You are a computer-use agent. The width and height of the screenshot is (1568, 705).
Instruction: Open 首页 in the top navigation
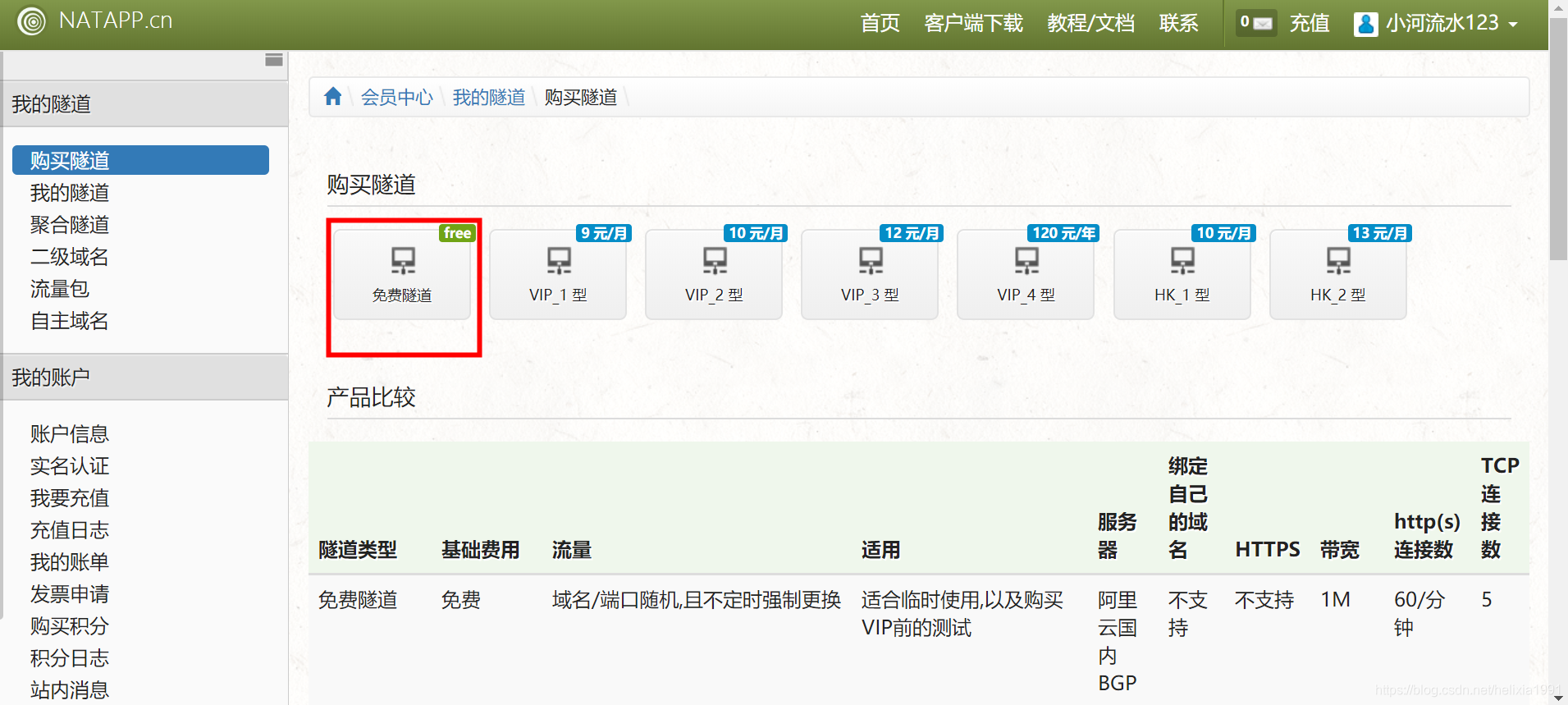(880, 23)
